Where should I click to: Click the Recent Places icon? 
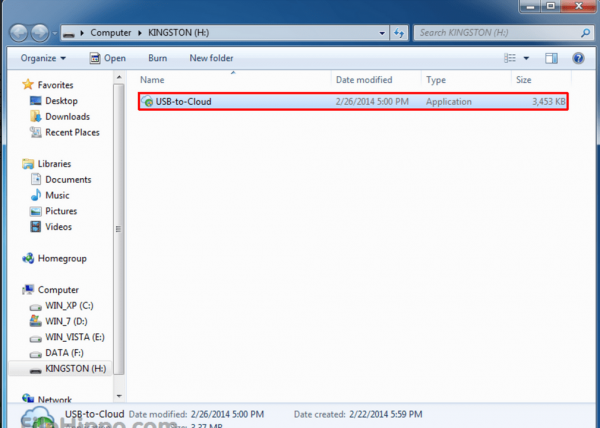[36, 132]
